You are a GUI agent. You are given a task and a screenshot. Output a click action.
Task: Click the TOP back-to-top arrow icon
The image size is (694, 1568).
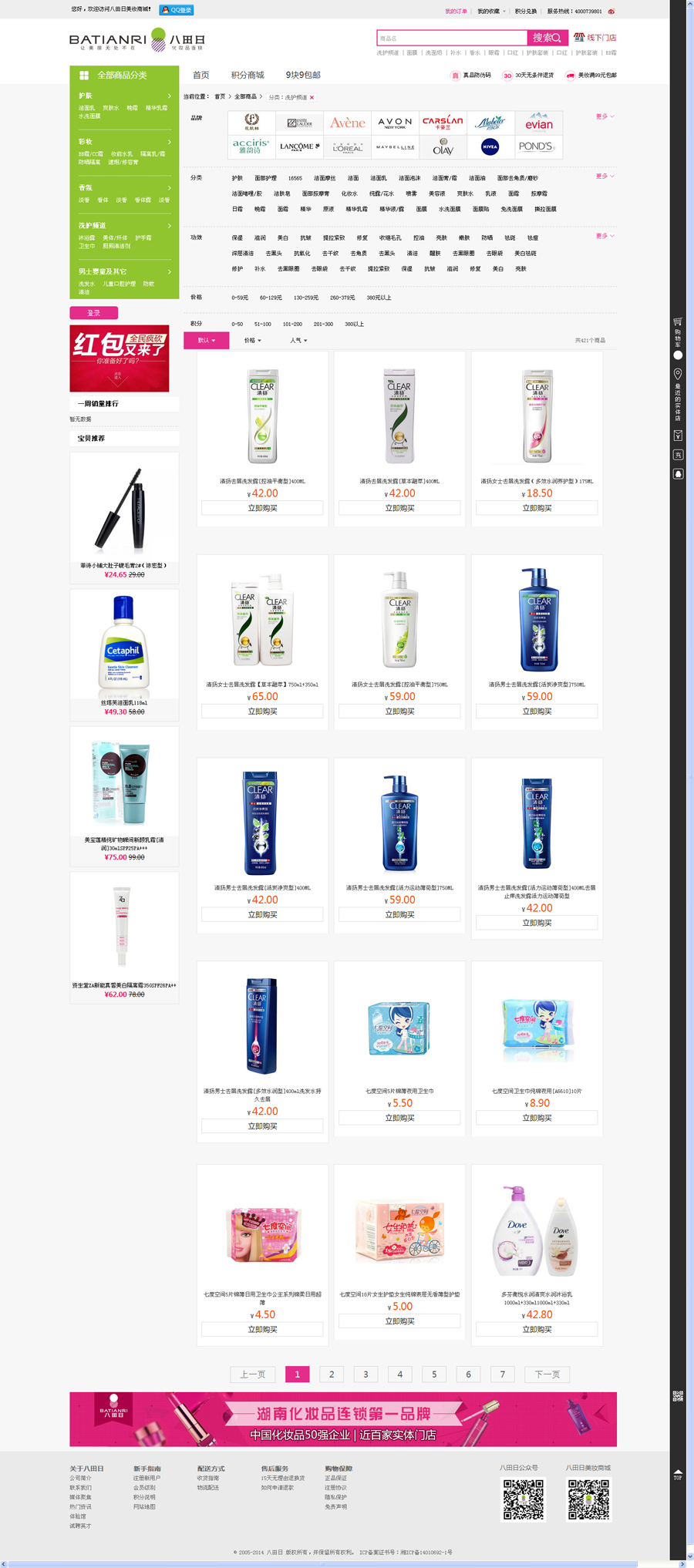[678, 1475]
